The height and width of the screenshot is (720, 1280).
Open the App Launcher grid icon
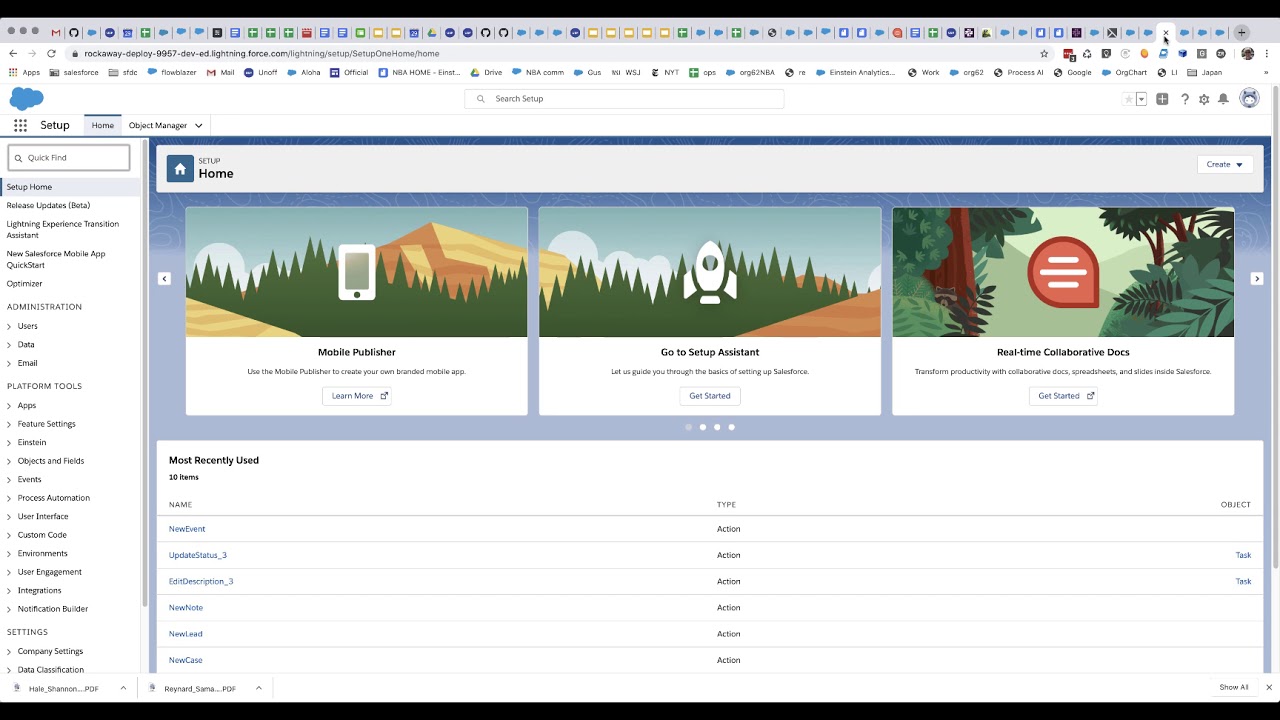[x=20, y=125]
